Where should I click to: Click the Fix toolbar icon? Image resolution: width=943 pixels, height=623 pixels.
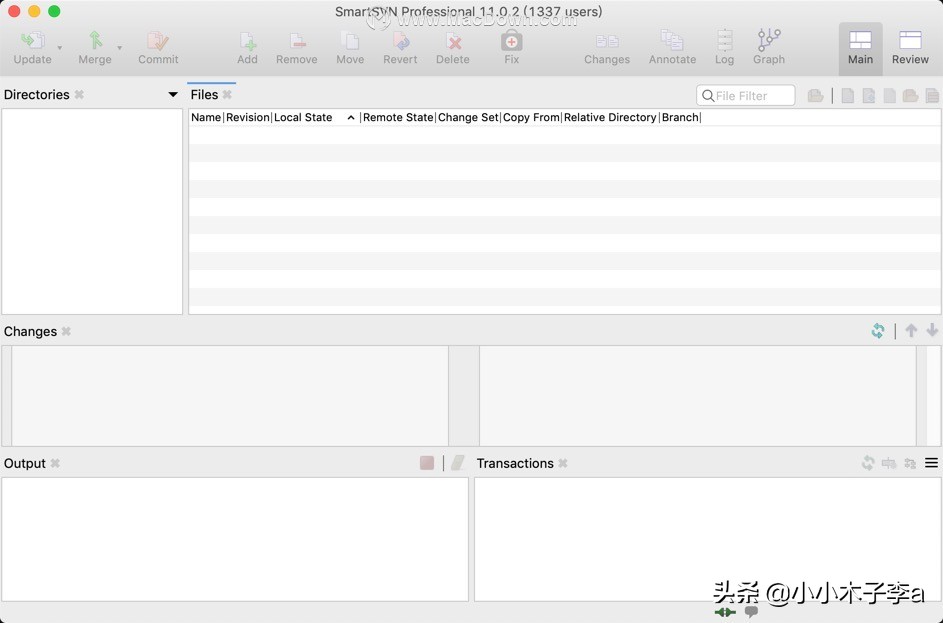511,41
